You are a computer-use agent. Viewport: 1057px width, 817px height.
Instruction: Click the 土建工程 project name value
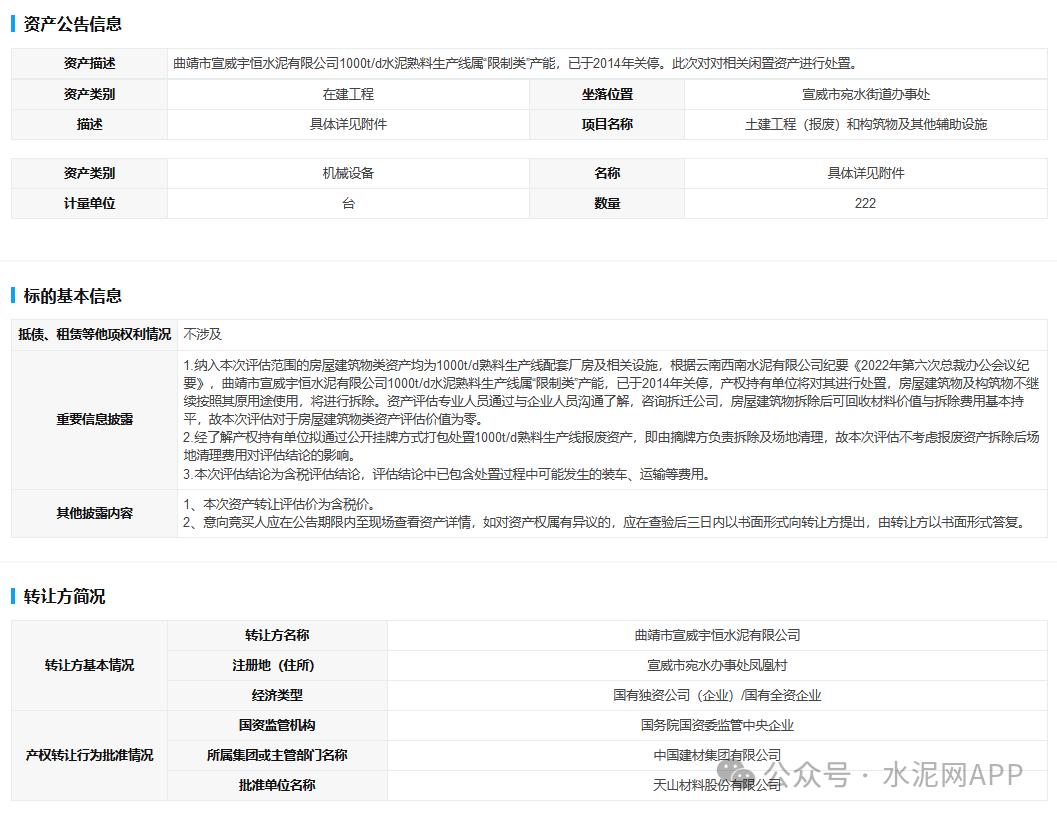coord(865,124)
